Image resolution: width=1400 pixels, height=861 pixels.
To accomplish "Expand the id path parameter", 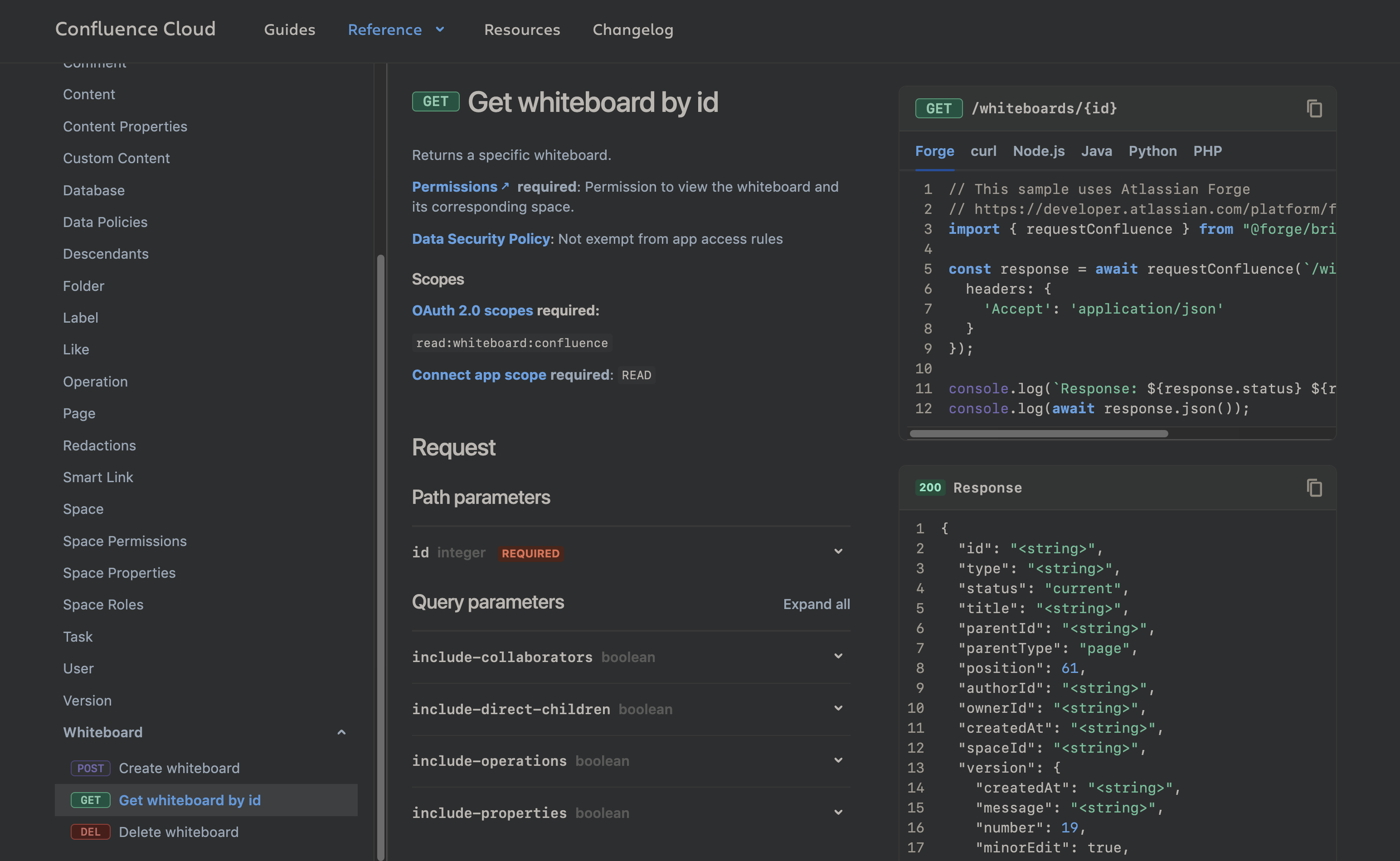I will (838, 551).
